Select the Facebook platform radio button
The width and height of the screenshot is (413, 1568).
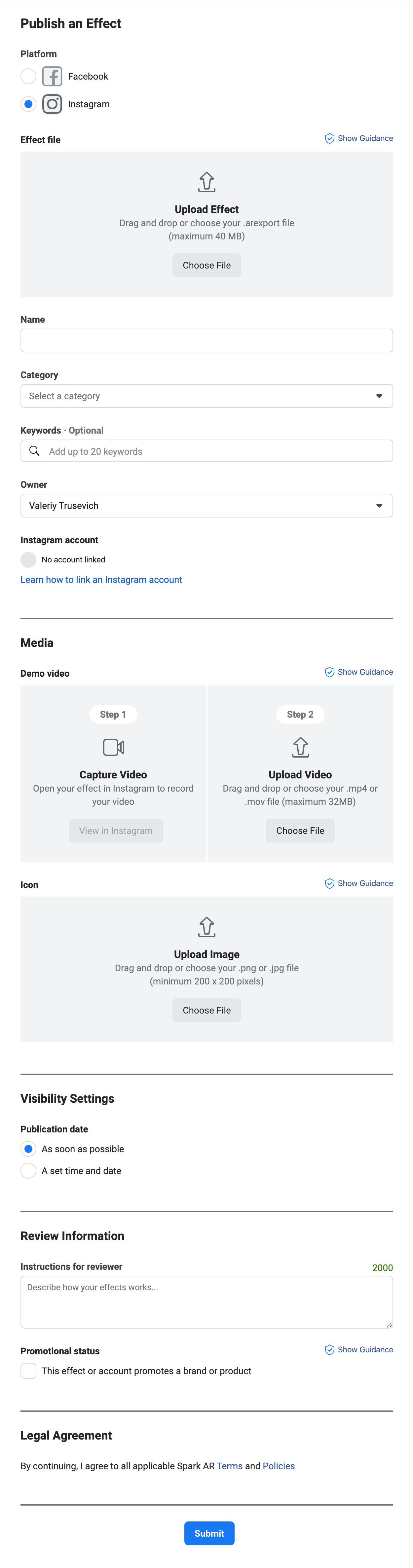click(29, 76)
